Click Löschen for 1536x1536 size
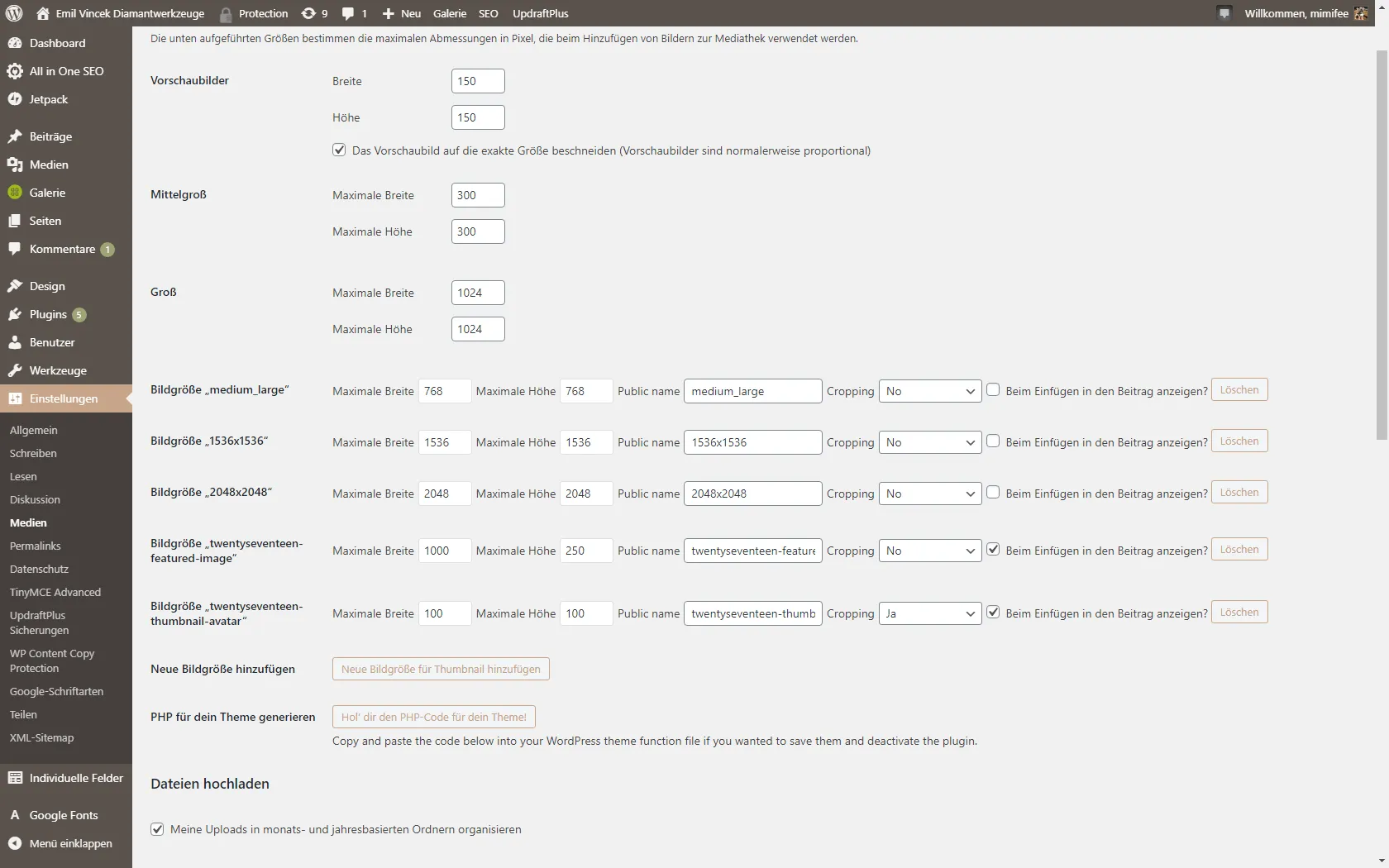This screenshot has height=868, width=1389. 1239,441
